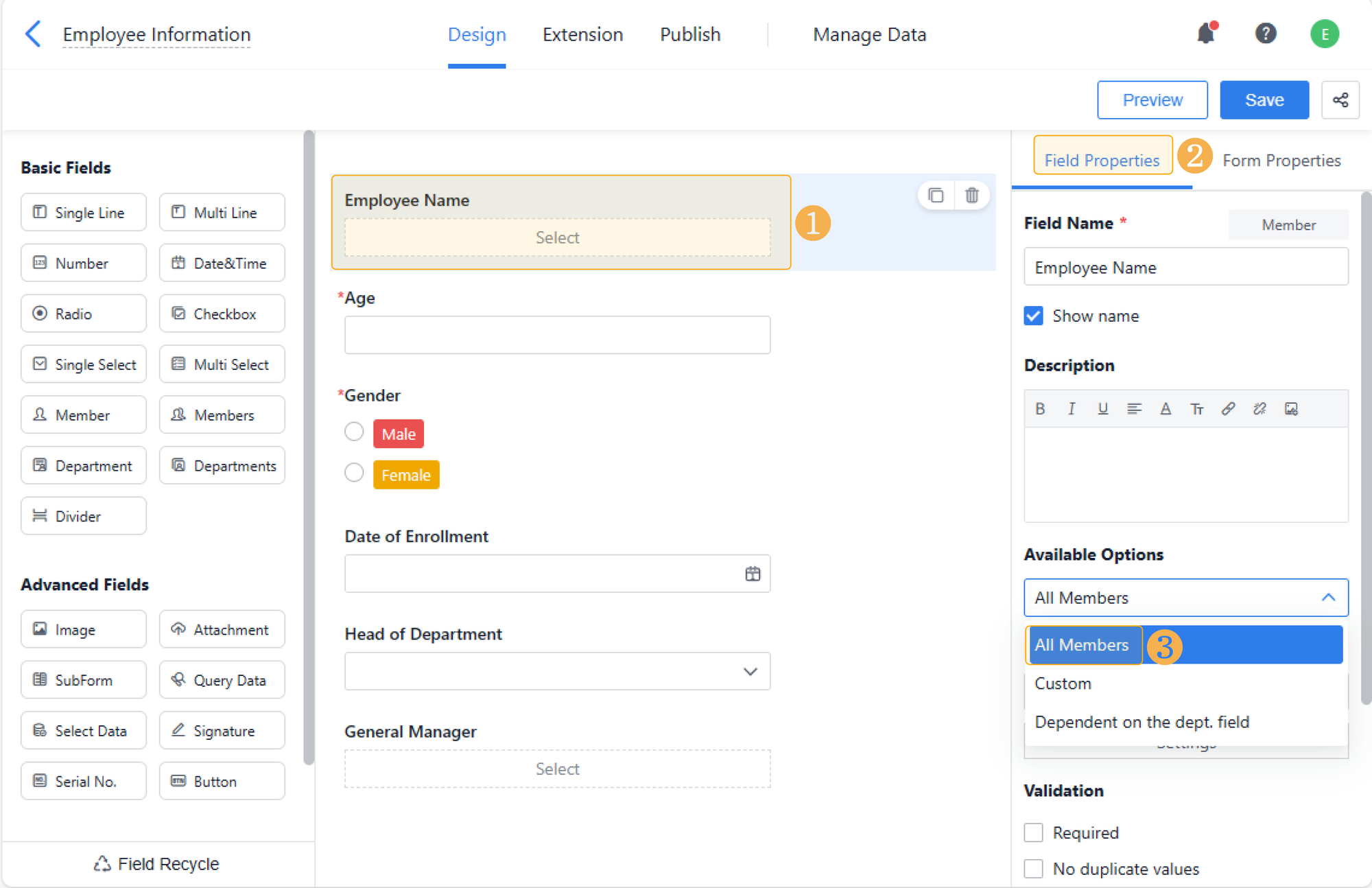Click the link insert icon in Description toolbar

[1228, 408]
